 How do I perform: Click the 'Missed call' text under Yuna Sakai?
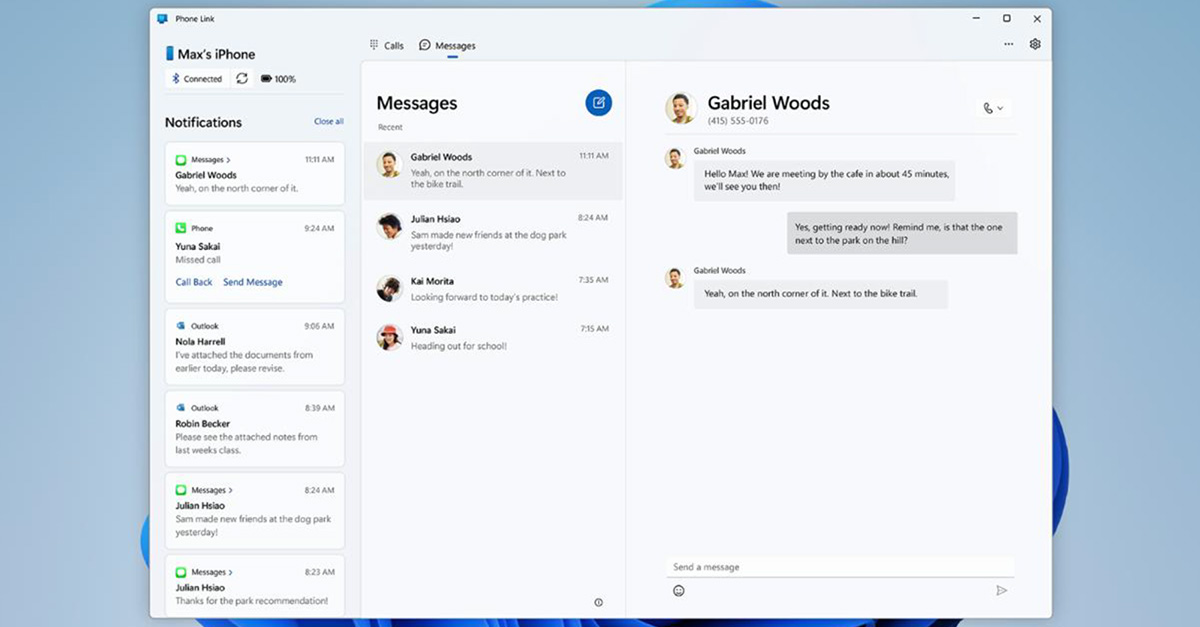(197, 260)
